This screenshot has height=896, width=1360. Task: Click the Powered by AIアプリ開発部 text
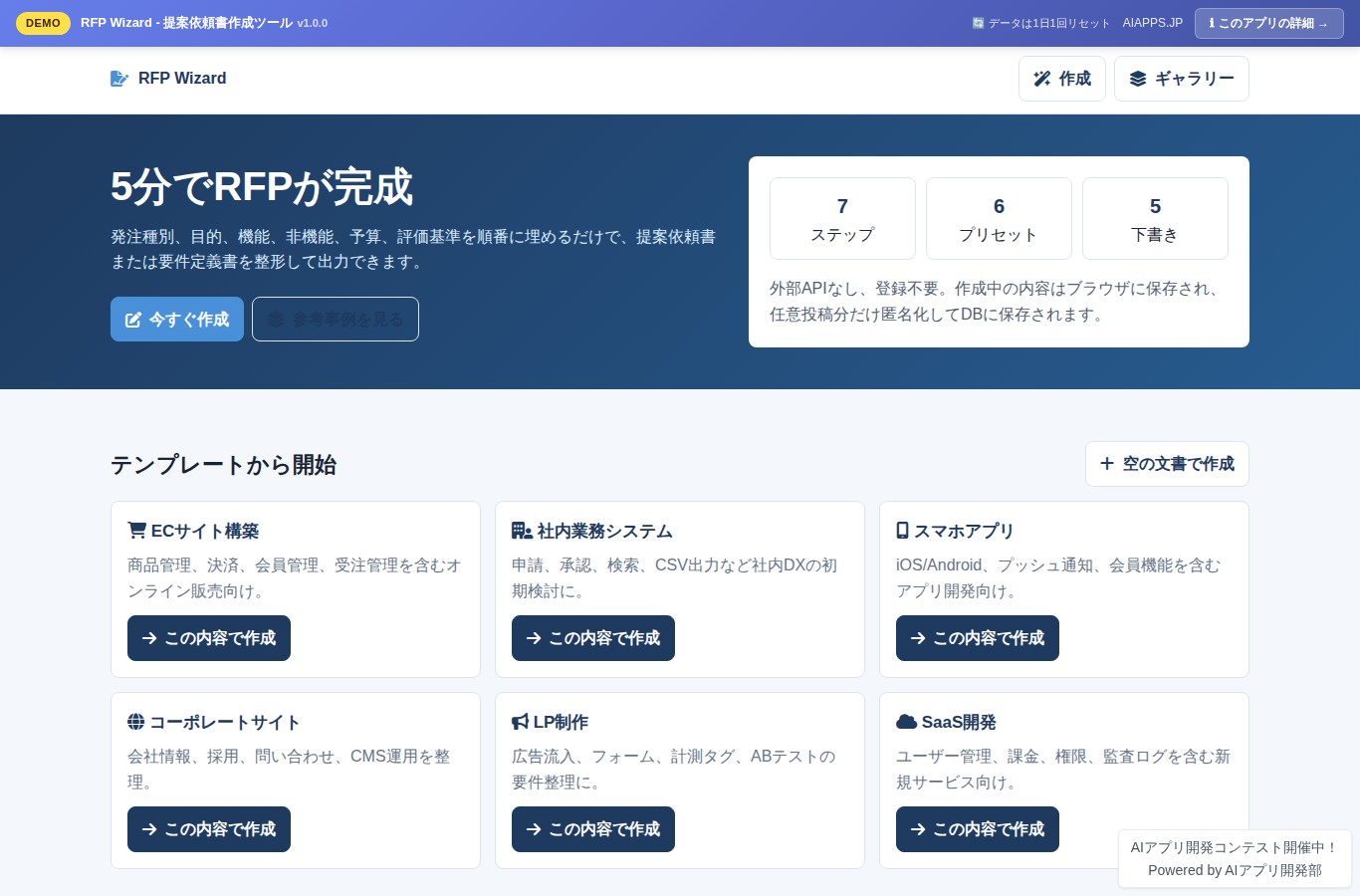coord(1235,870)
